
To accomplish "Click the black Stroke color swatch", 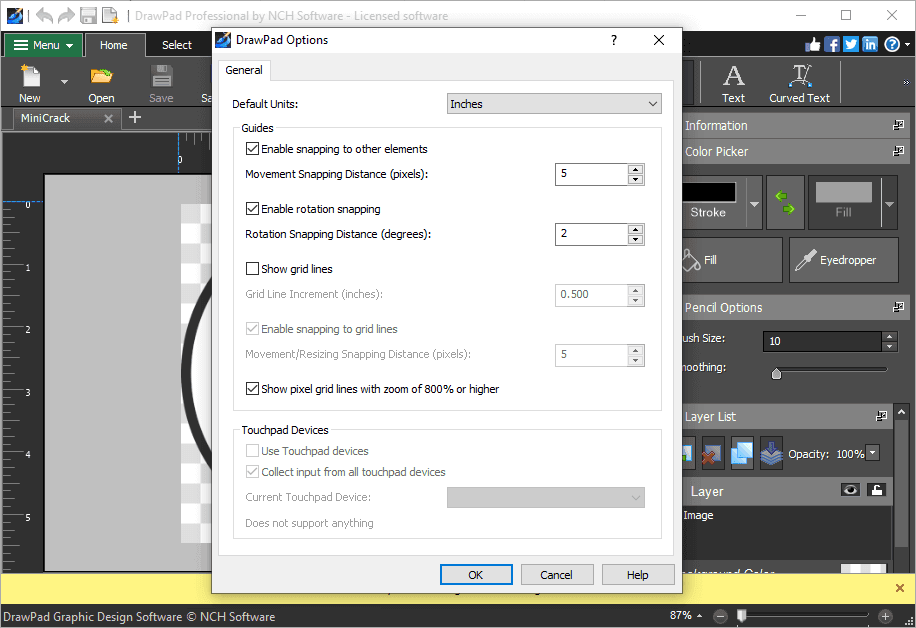I will (x=709, y=192).
